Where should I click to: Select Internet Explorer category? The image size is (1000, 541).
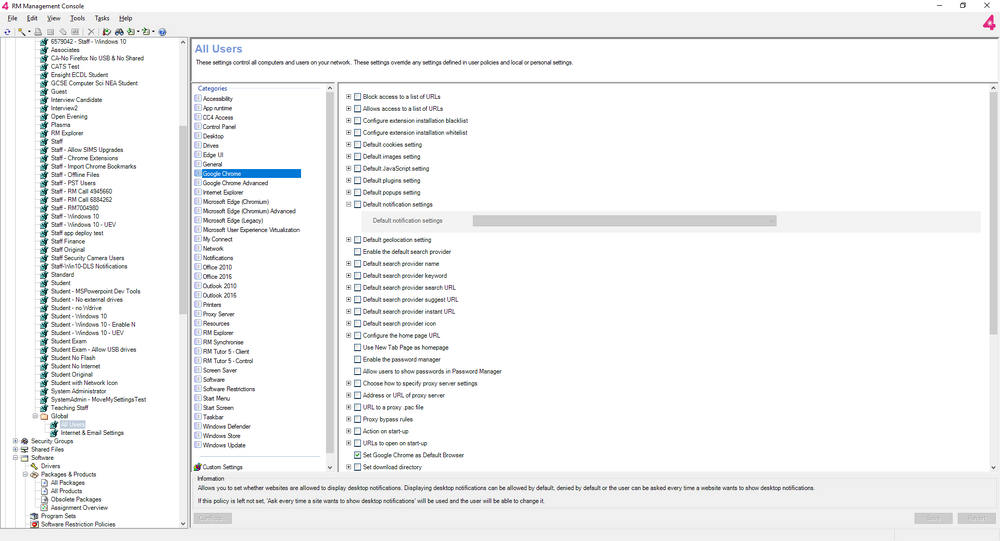[223, 192]
